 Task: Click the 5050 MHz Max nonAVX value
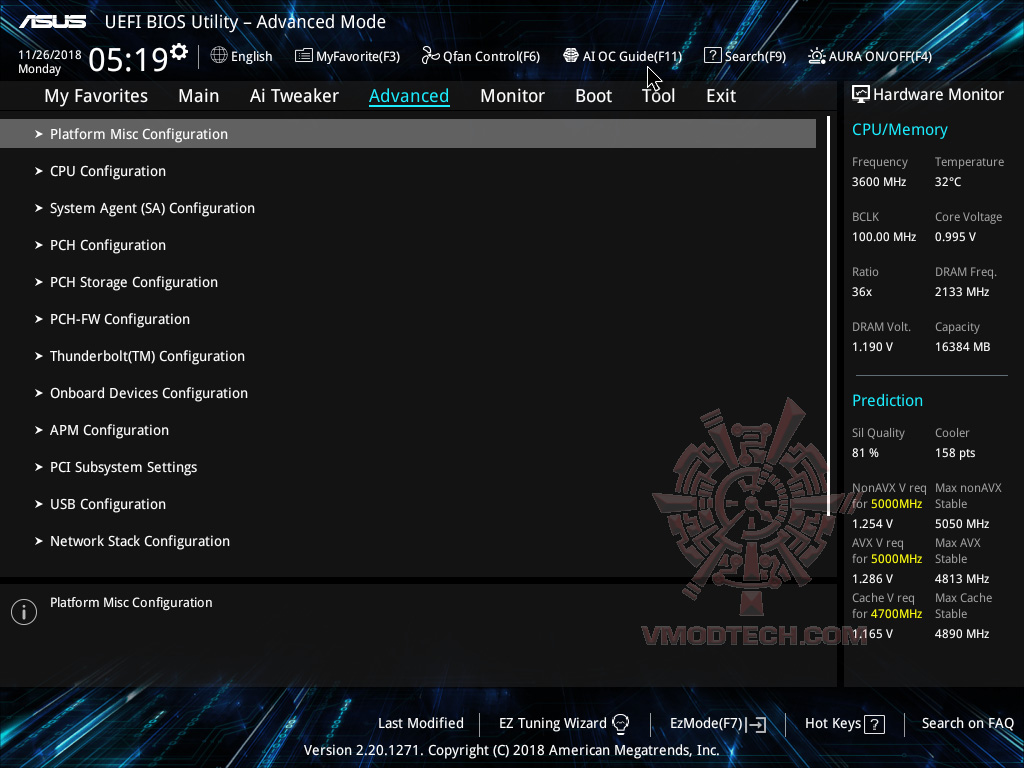click(962, 524)
